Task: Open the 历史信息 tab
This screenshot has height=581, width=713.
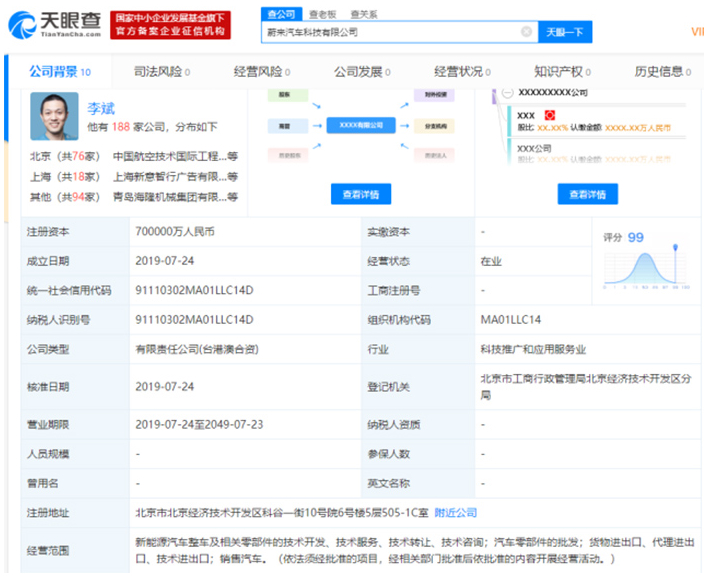Action: pyautogui.click(x=661, y=71)
